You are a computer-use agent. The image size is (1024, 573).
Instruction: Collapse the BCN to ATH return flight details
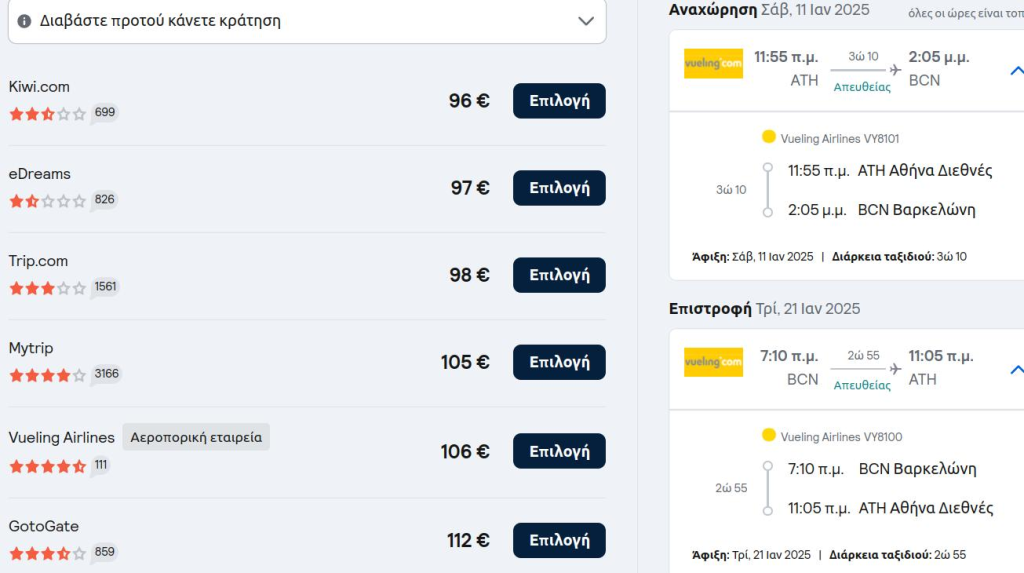[x=1017, y=370]
